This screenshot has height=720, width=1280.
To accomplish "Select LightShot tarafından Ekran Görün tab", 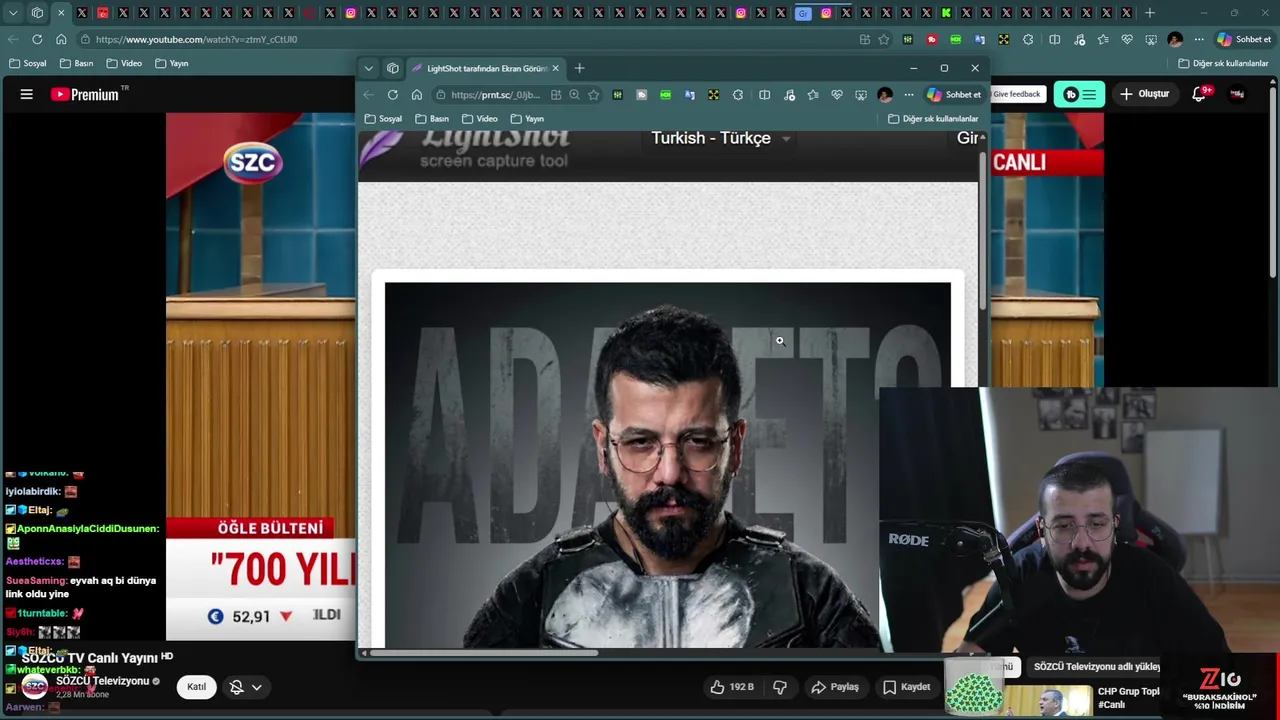I will click(486, 68).
